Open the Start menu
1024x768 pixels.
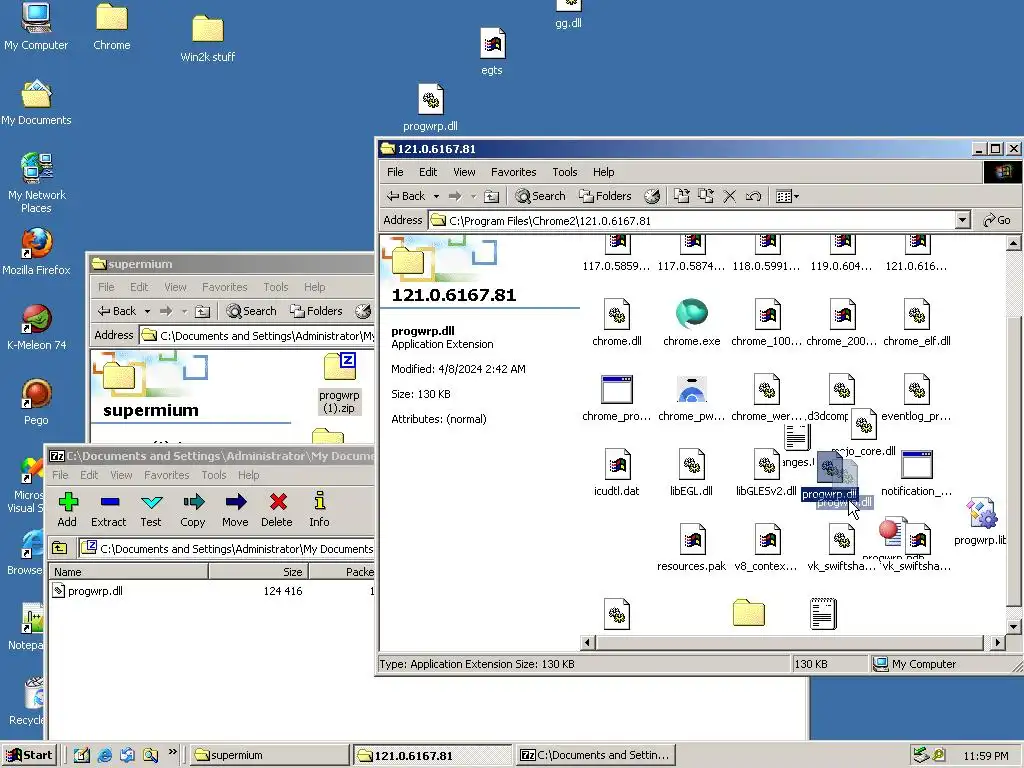click(29, 755)
